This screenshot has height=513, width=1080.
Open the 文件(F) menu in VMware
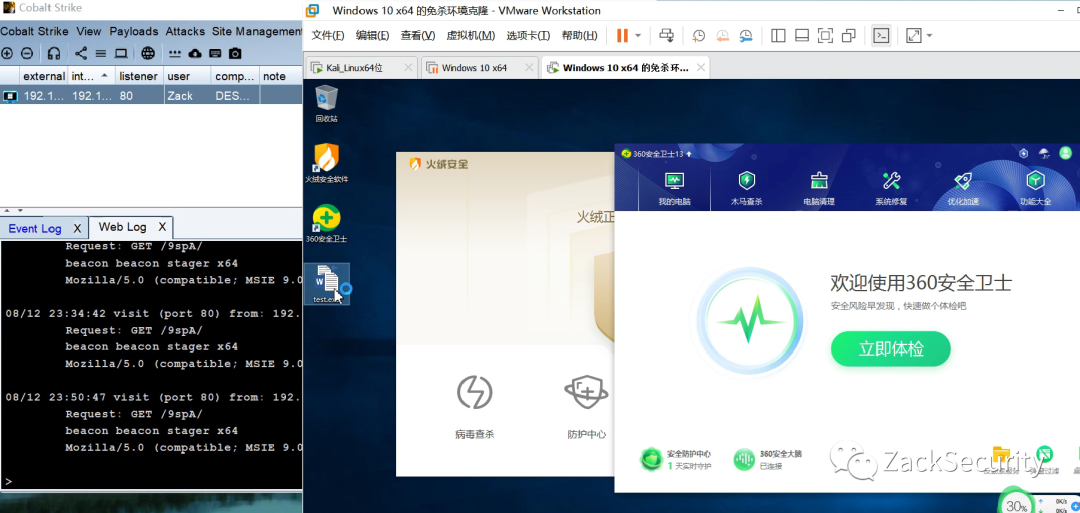click(328, 36)
